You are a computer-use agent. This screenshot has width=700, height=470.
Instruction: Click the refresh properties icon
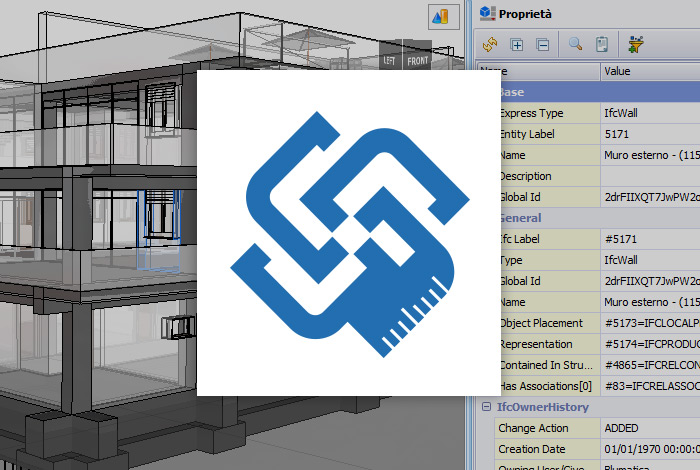pos(490,44)
